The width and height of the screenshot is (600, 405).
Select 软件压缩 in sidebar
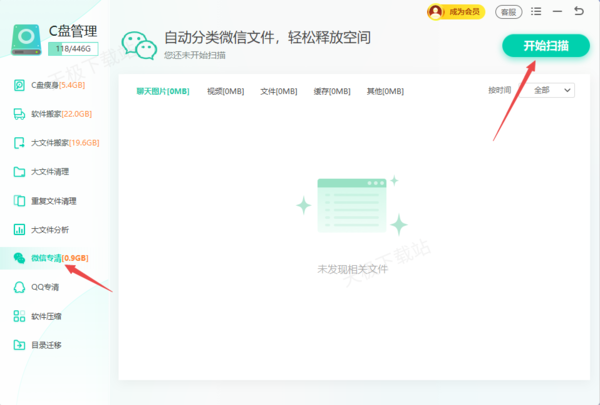tap(45, 316)
